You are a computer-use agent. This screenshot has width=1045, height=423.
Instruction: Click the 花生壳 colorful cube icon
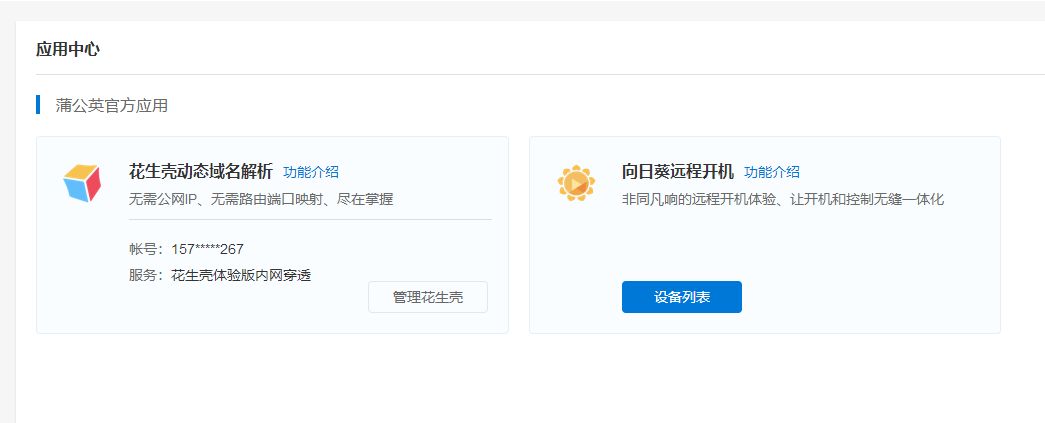pos(81,183)
